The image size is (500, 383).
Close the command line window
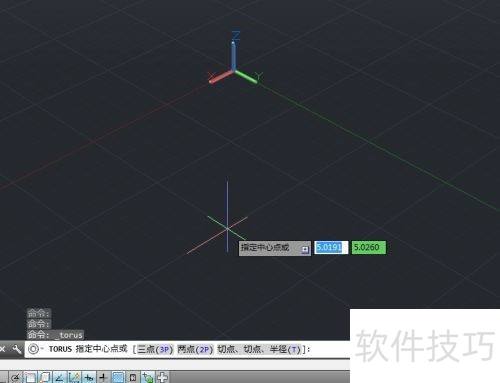pos(2,349)
